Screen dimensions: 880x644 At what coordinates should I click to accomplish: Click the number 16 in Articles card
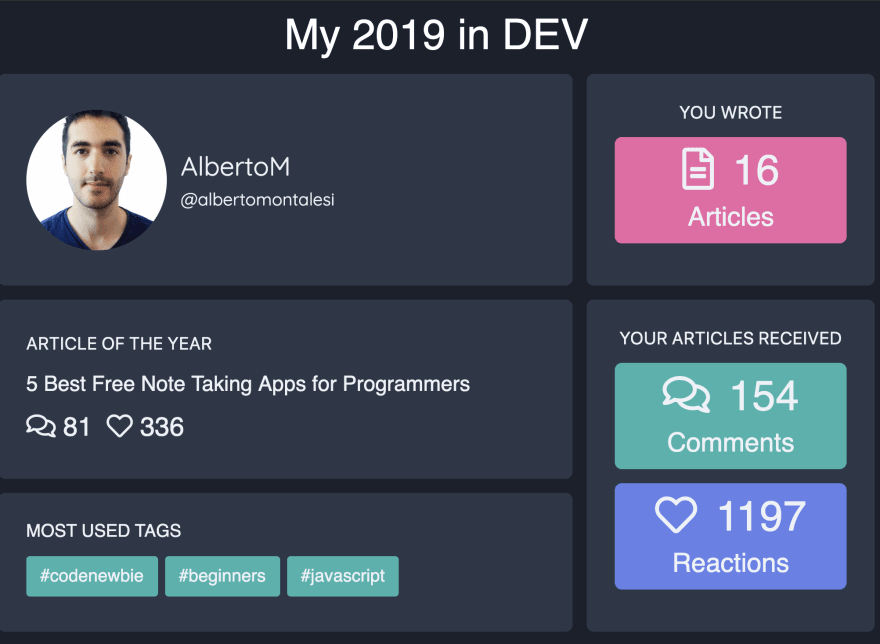(x=757, y=170)
